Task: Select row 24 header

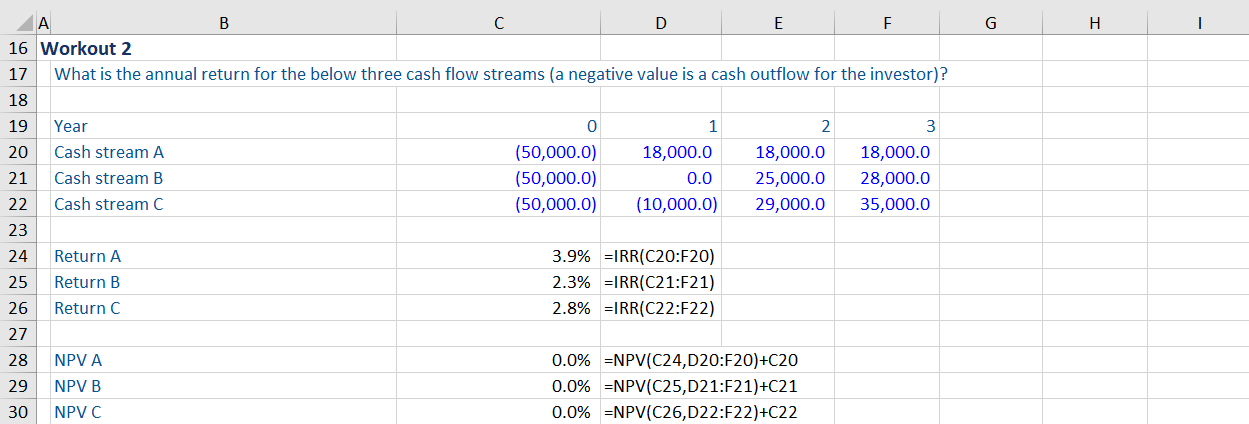Action: tap(17, 256)
